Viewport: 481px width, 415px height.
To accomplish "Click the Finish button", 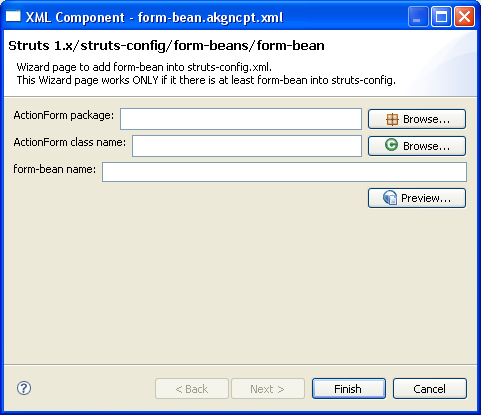I will click(349, 389).
